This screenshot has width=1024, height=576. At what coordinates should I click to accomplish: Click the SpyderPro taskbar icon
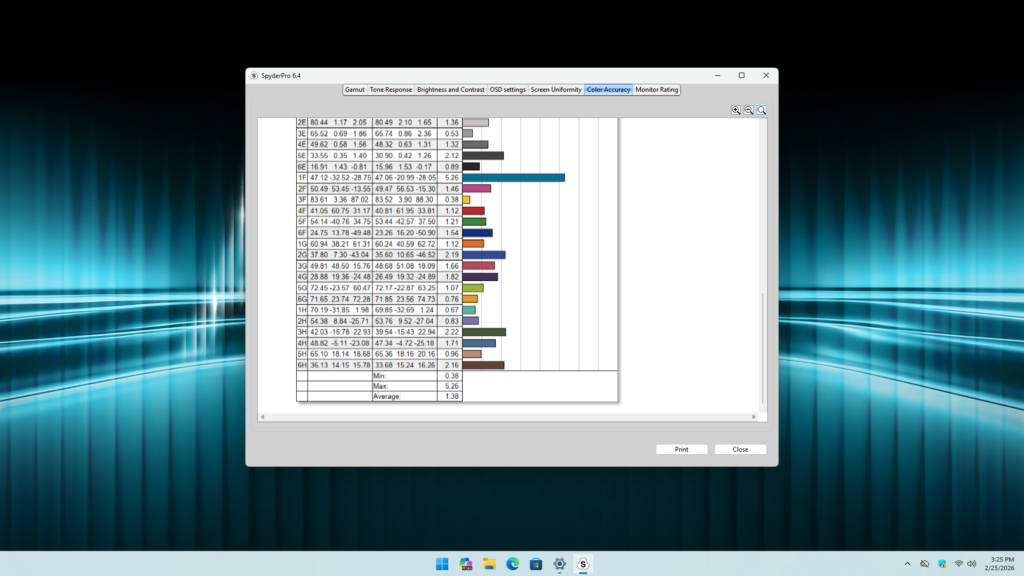point(583,564)
